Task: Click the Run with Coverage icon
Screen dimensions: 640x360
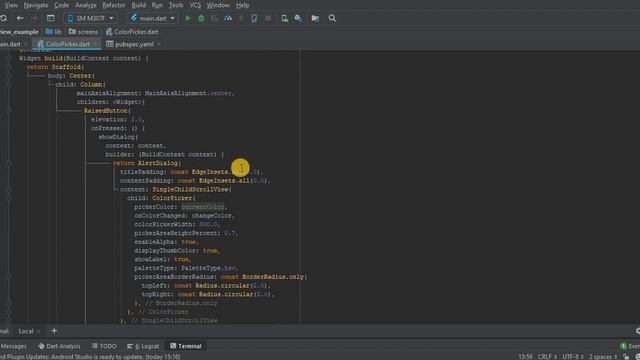Action: (x=214, y=18)
